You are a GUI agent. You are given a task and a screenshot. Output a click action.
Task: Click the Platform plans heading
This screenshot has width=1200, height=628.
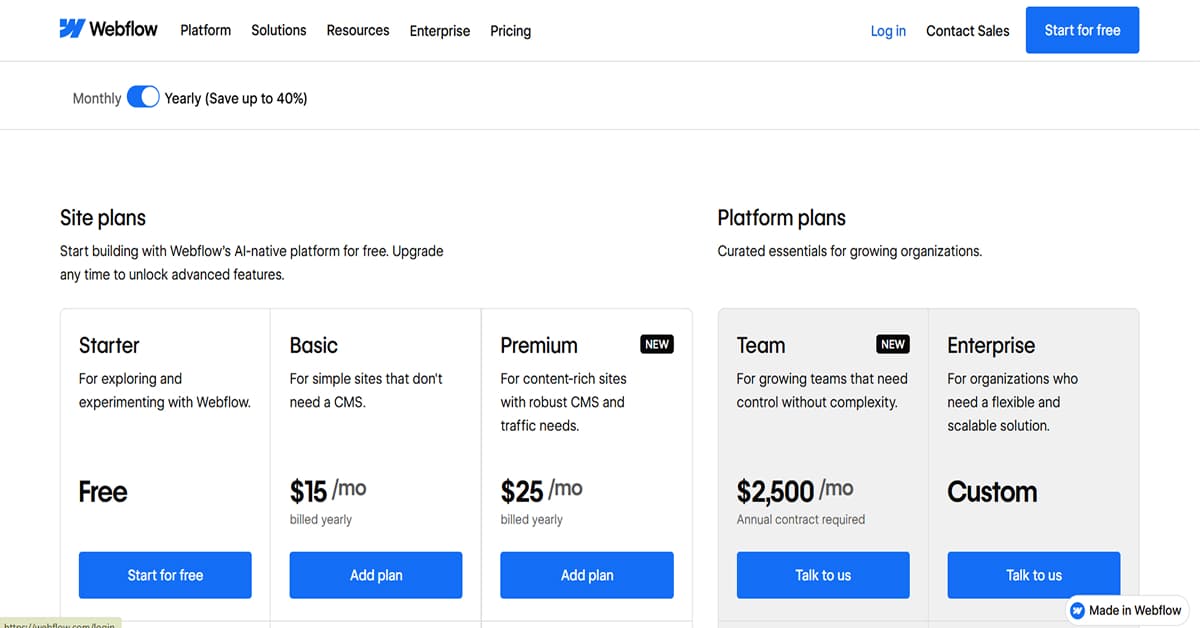click(x=782, y=218)
